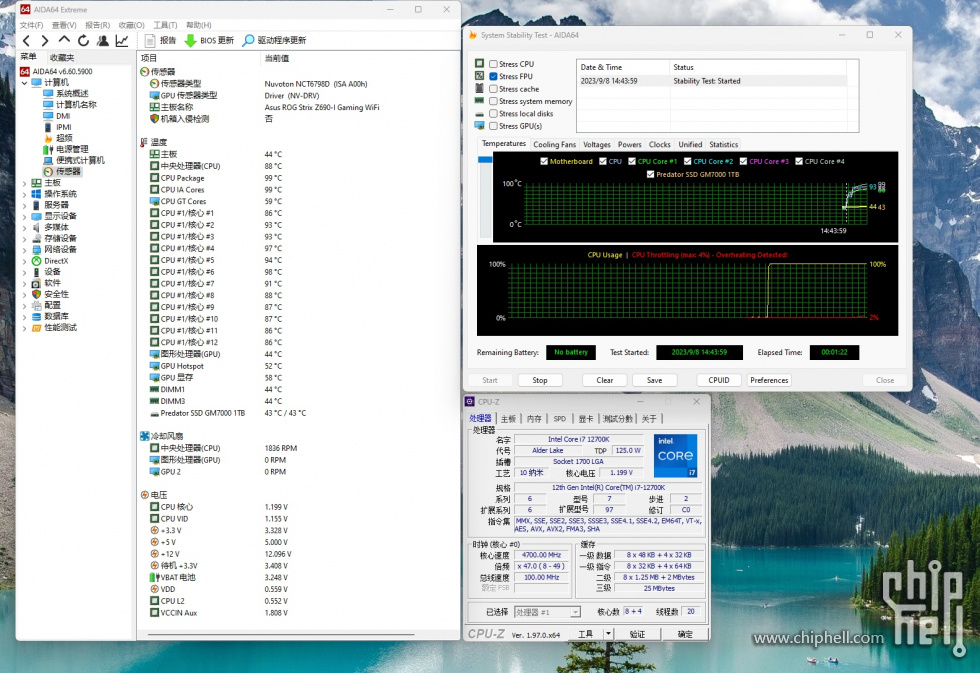This screenshot has height=673, width=980.
Task: Click the 报告 report toolbar icon
Action: (x=150, y=41)
